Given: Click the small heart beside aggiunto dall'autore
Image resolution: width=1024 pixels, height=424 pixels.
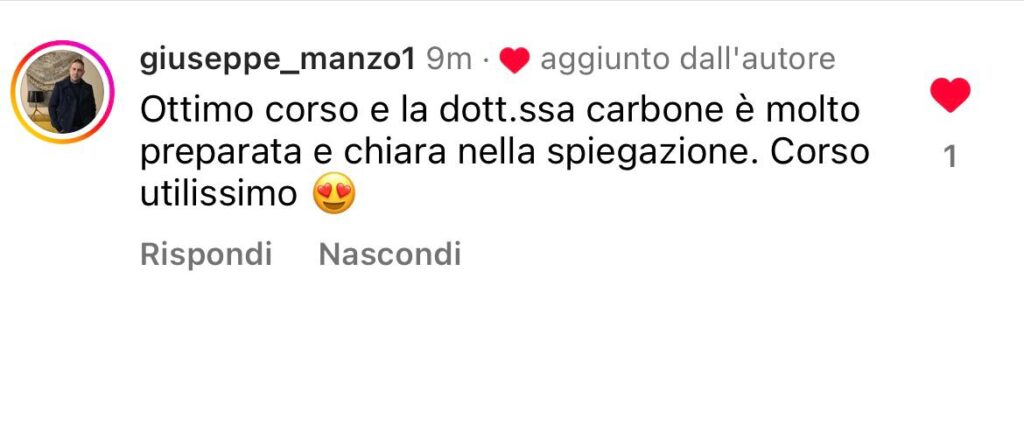Looking at the screenshot, I should (x=515, y=61).
